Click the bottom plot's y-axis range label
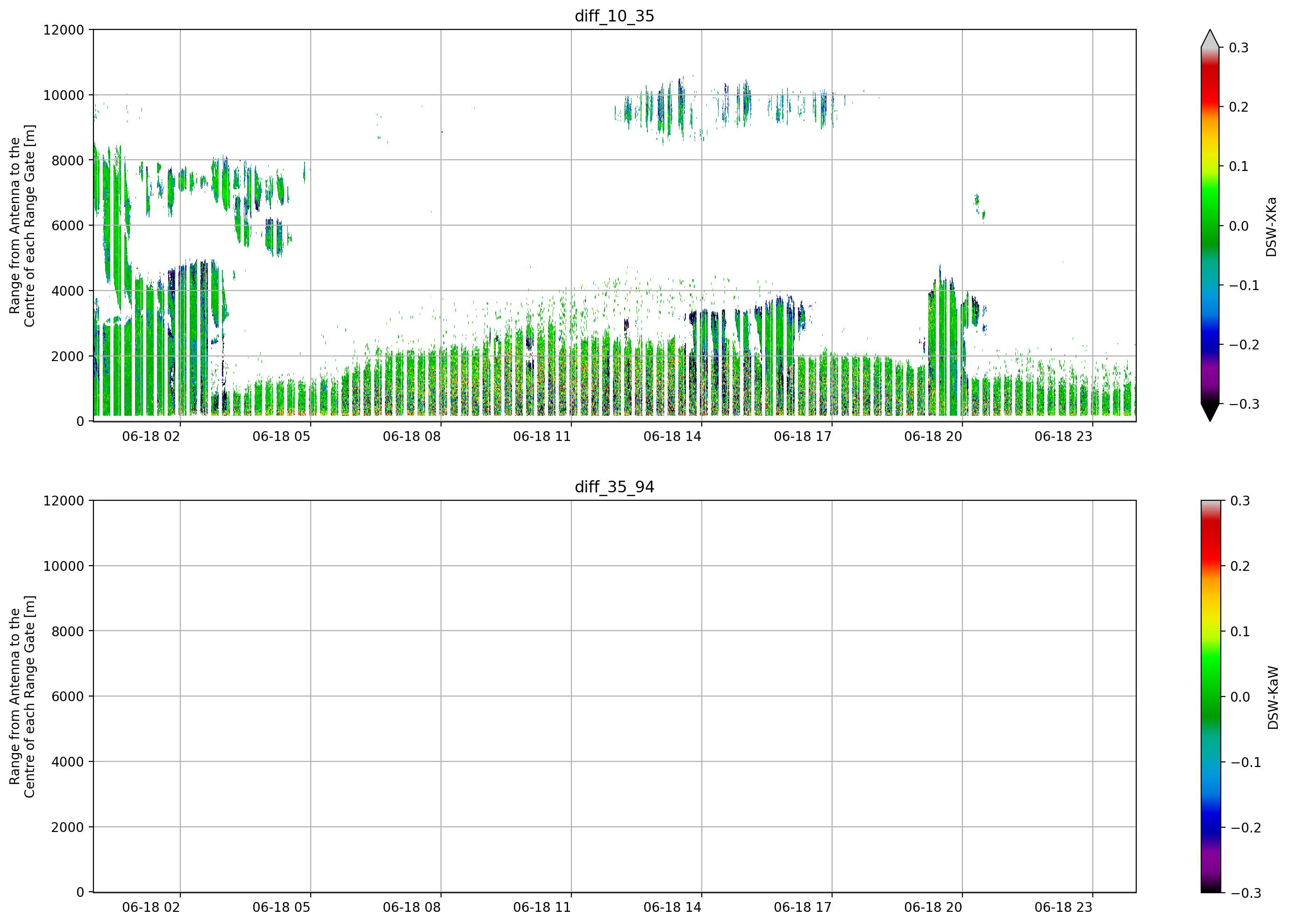Screen dimensions: 1289x924 (x=22, y=697)
